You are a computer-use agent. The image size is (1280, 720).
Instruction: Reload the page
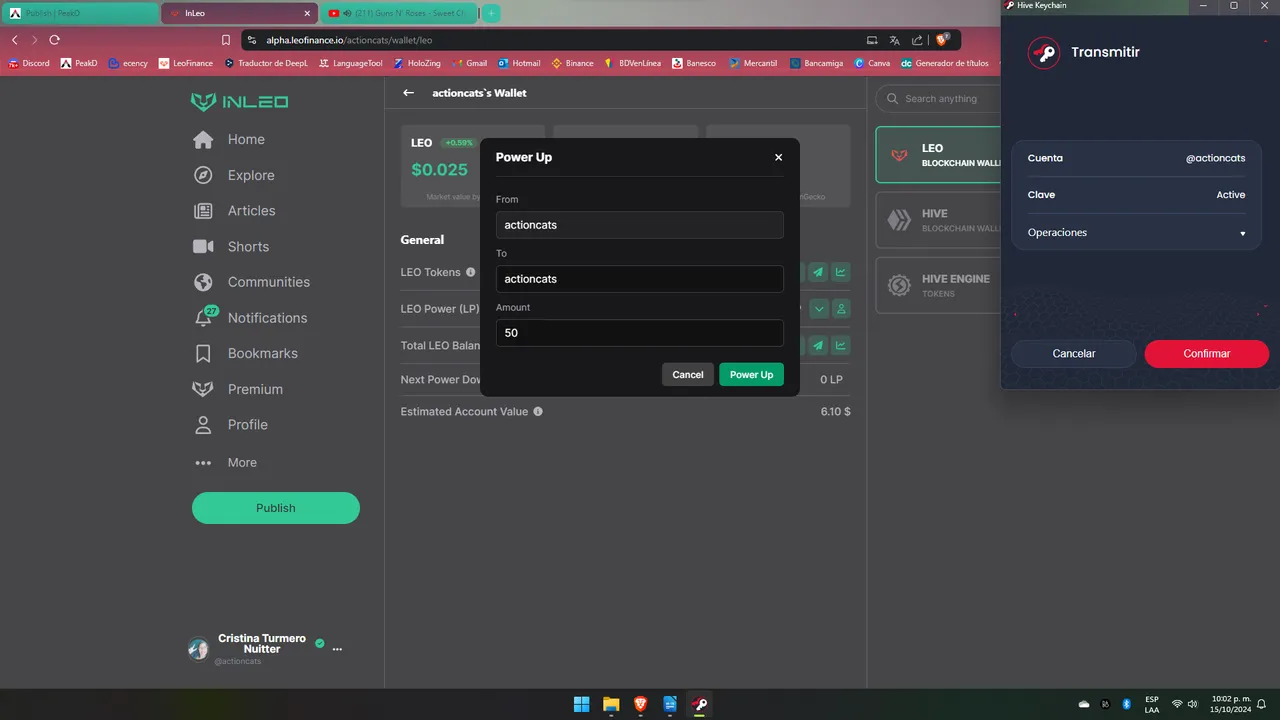(x=54, y=40)
